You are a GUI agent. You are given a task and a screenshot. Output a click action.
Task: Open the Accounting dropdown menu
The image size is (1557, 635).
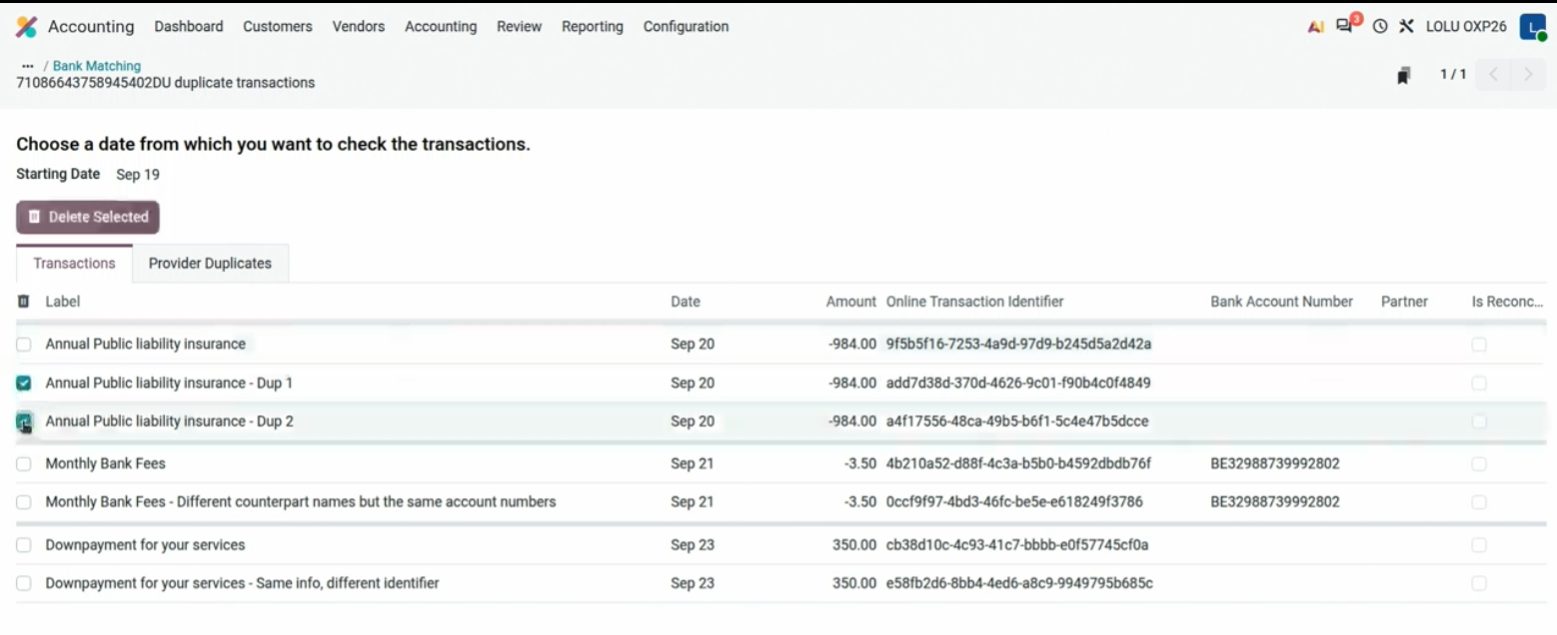(440, 27)
